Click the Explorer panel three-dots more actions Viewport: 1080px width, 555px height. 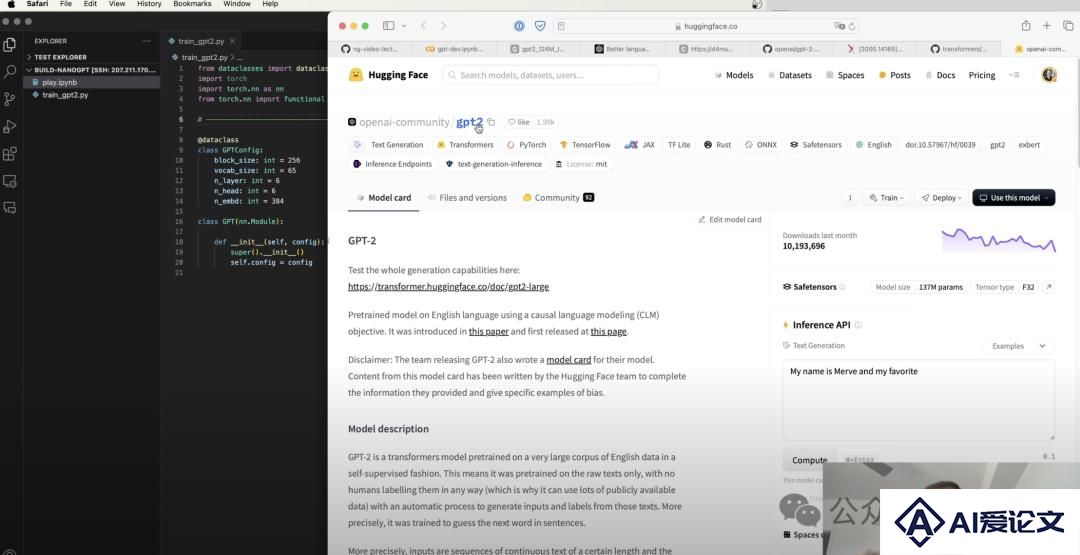(x=147, y=41)
